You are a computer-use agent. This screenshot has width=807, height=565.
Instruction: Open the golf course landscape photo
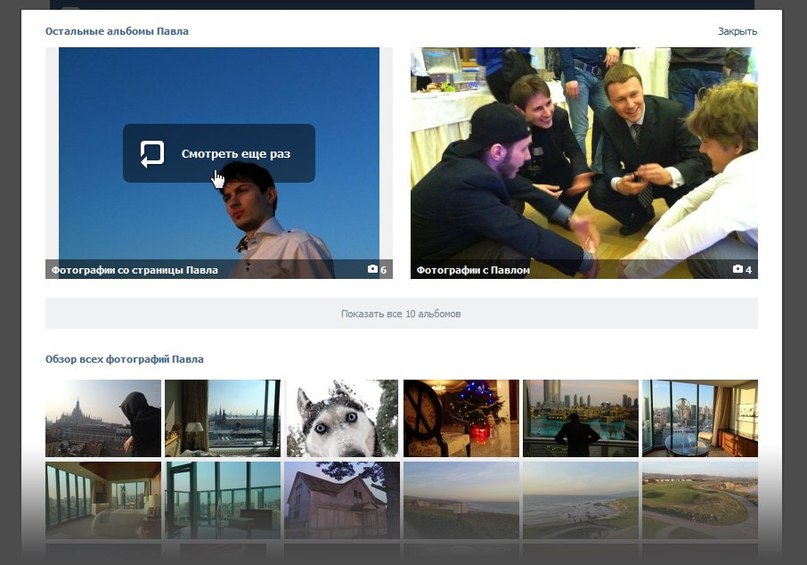[x=700, y=500]
